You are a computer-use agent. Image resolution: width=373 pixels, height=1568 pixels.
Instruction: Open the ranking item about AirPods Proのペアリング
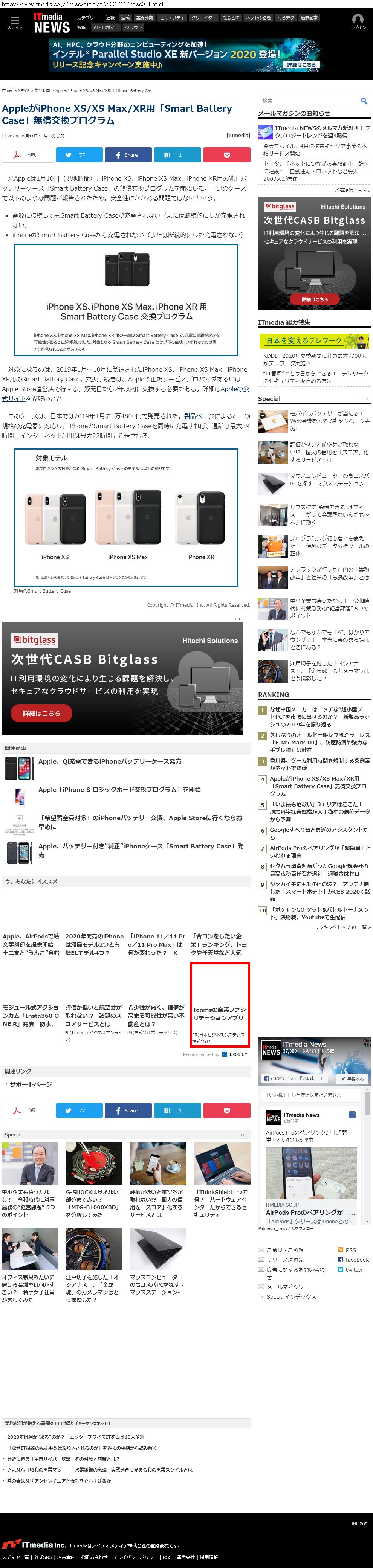coord(320,851)
